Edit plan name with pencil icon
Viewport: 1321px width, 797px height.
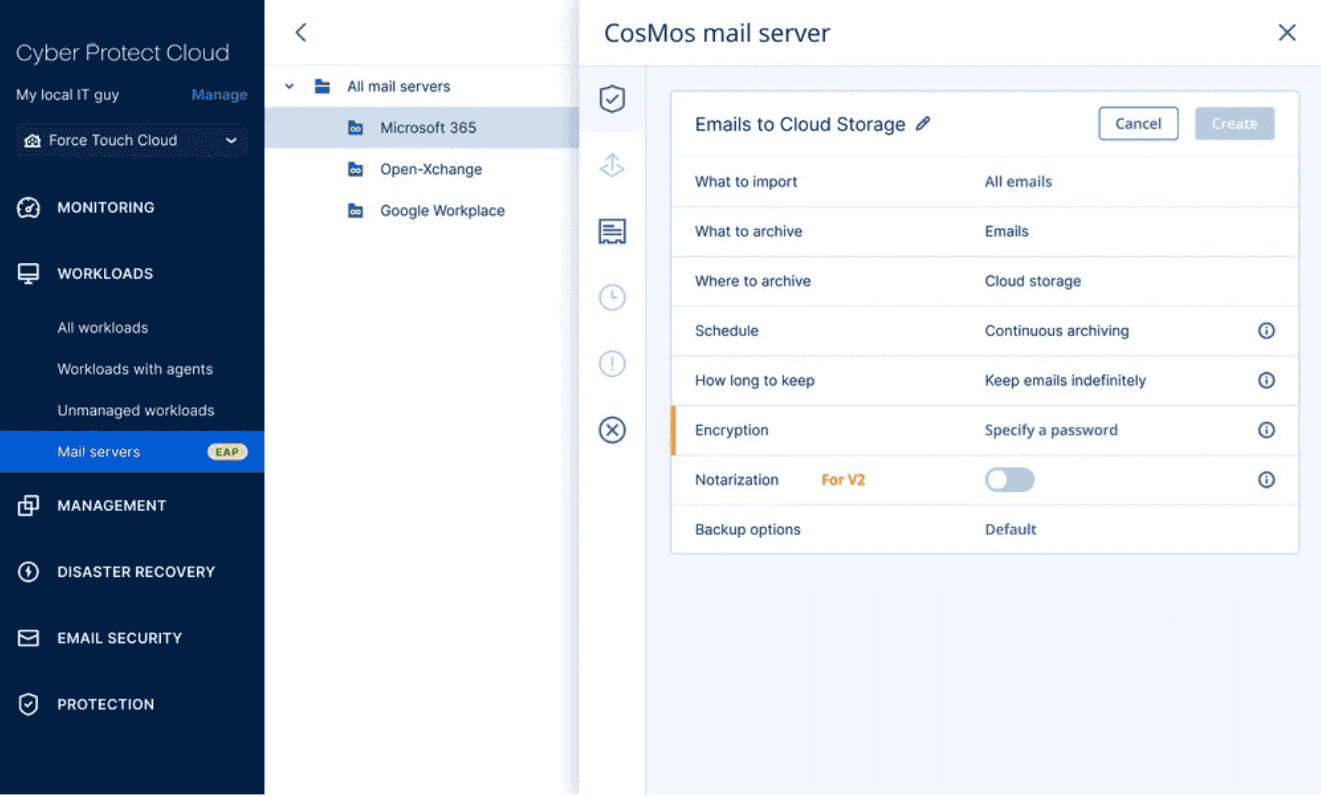[923, 124]
